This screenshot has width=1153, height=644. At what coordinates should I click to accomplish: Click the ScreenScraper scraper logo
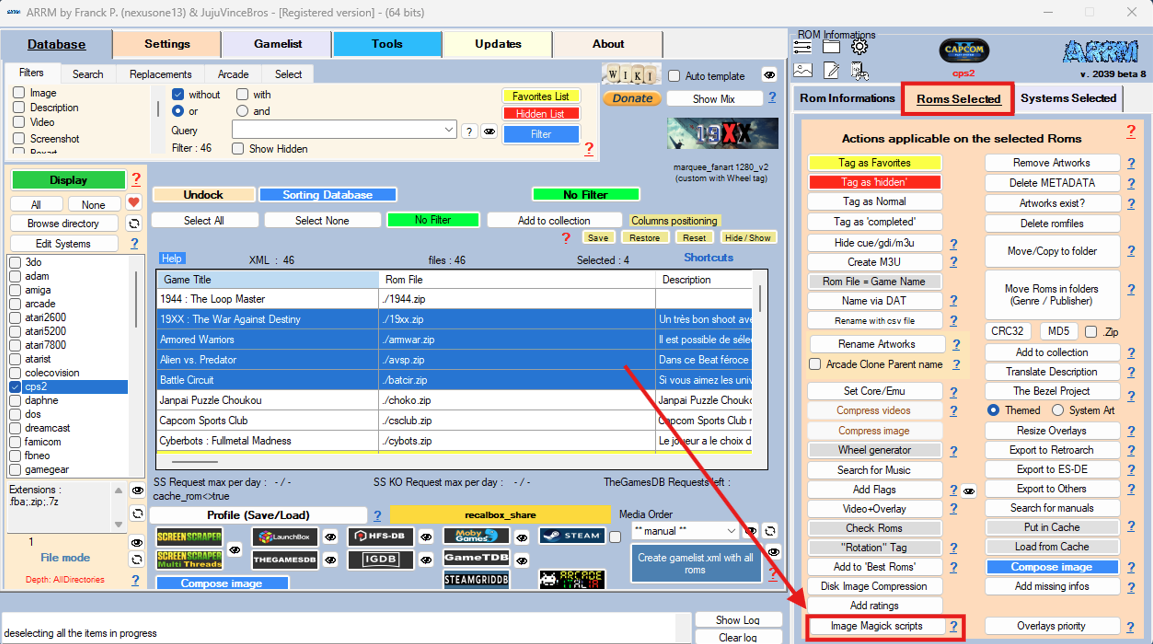coord(189,537)
